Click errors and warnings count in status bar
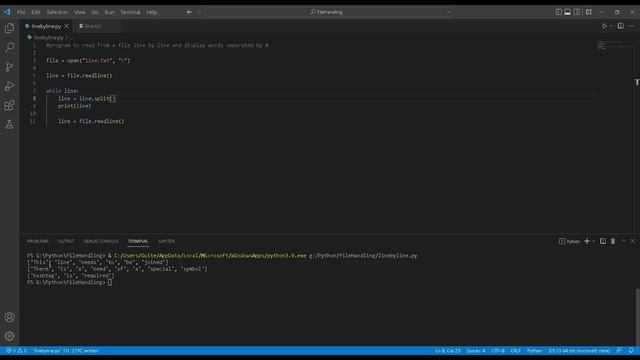The width and height of the screenshot is (640, 360). point(16,351)
